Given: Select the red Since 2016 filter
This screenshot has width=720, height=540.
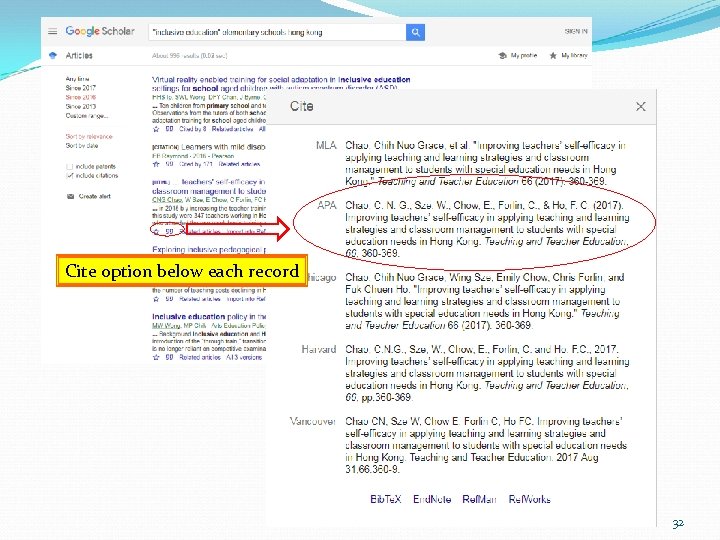Looking at the screenshot, I should (x=80, y=97).
